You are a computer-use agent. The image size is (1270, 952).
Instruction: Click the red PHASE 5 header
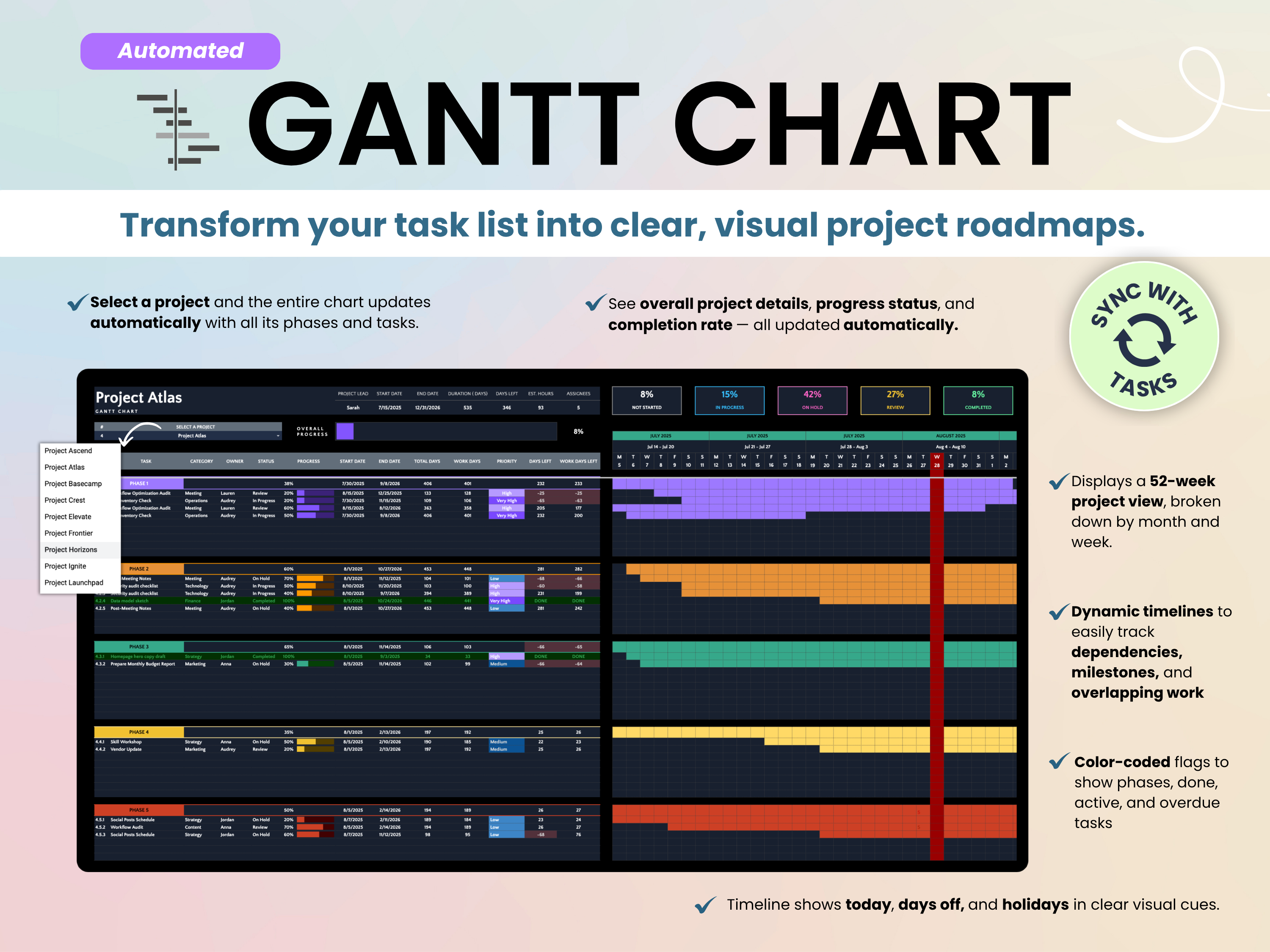[139, 810]
